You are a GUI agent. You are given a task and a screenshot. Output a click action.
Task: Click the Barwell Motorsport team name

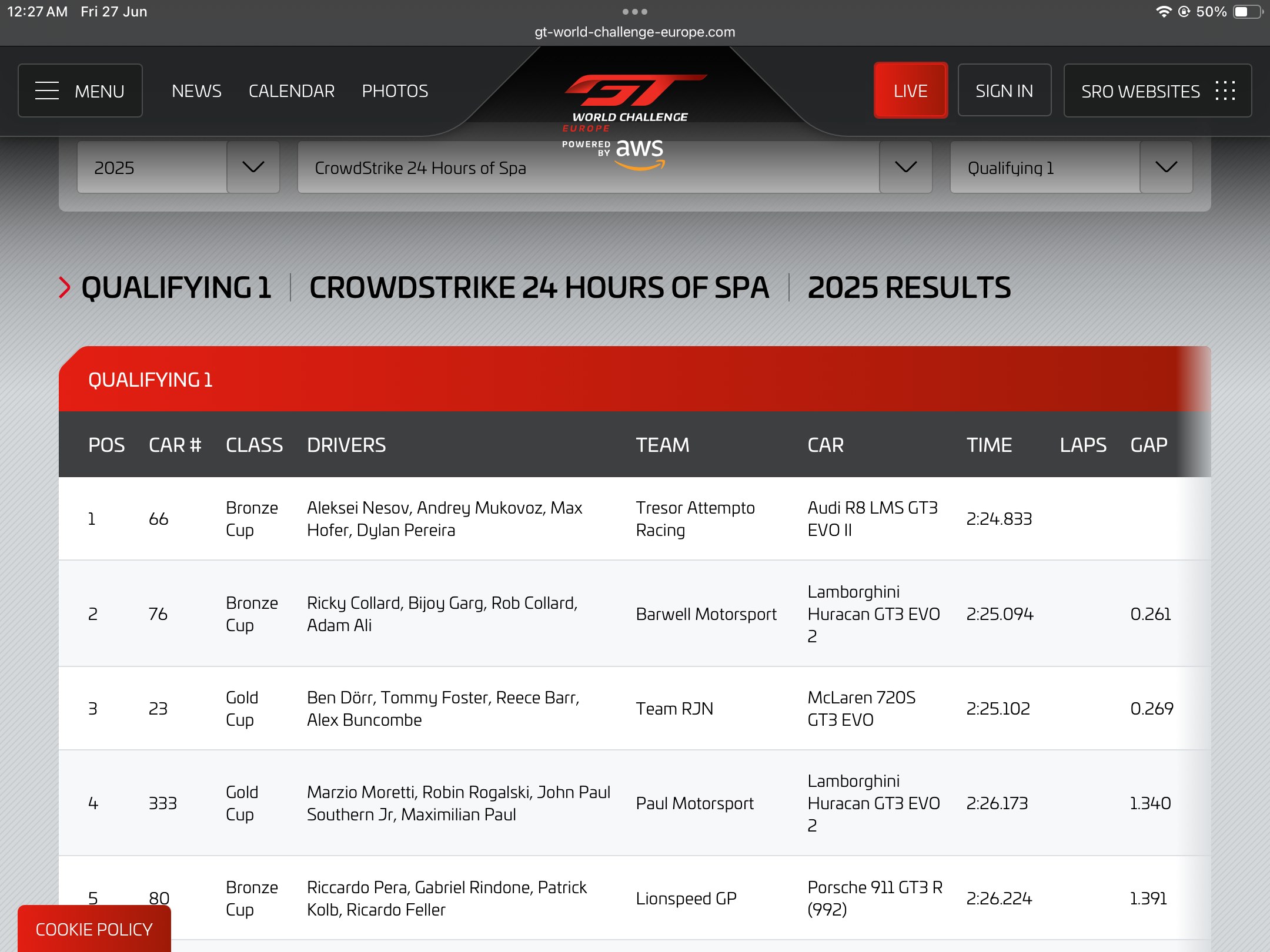coord(706,614)
